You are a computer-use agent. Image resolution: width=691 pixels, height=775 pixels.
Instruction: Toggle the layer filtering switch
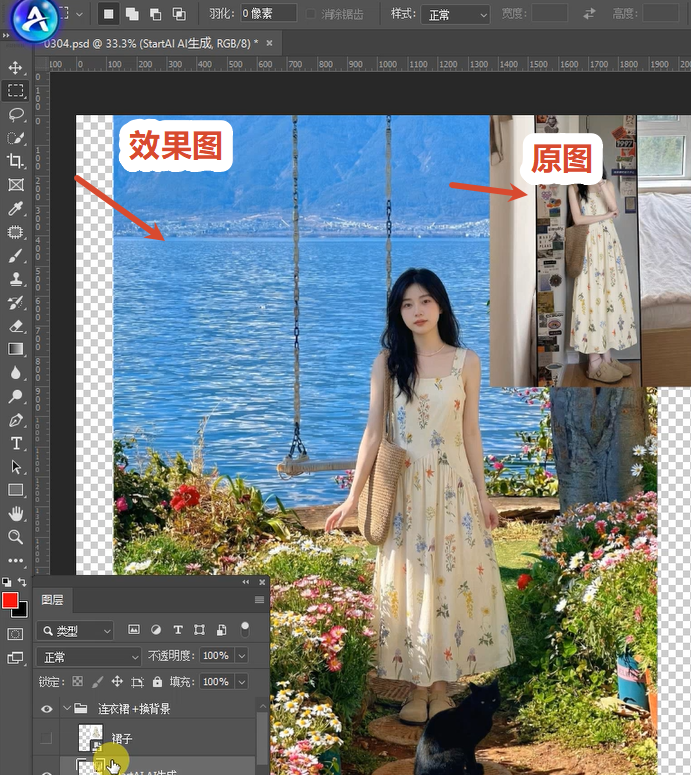click(245, 629)
